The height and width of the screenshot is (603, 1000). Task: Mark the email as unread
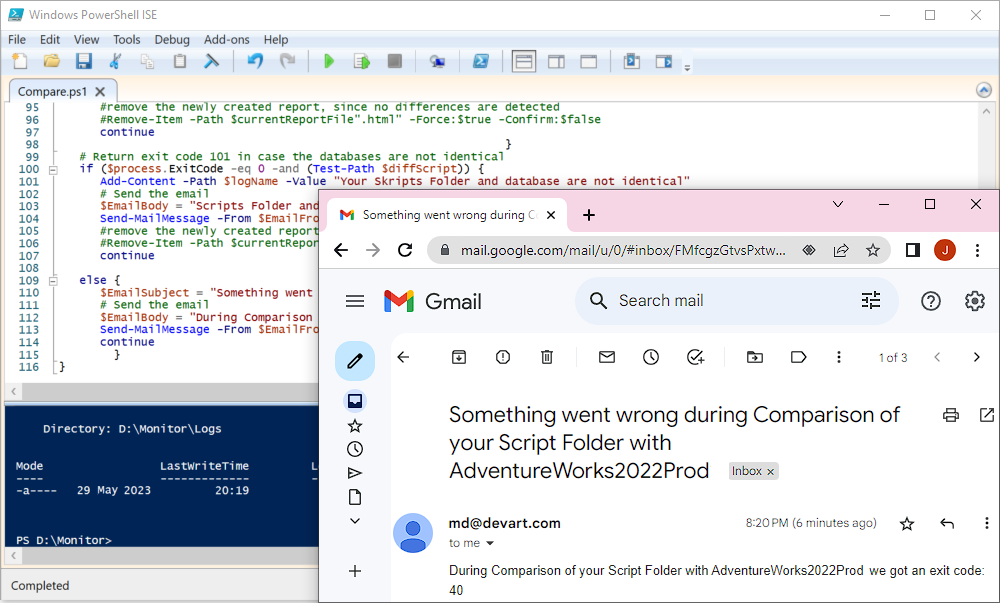[607, 357]
